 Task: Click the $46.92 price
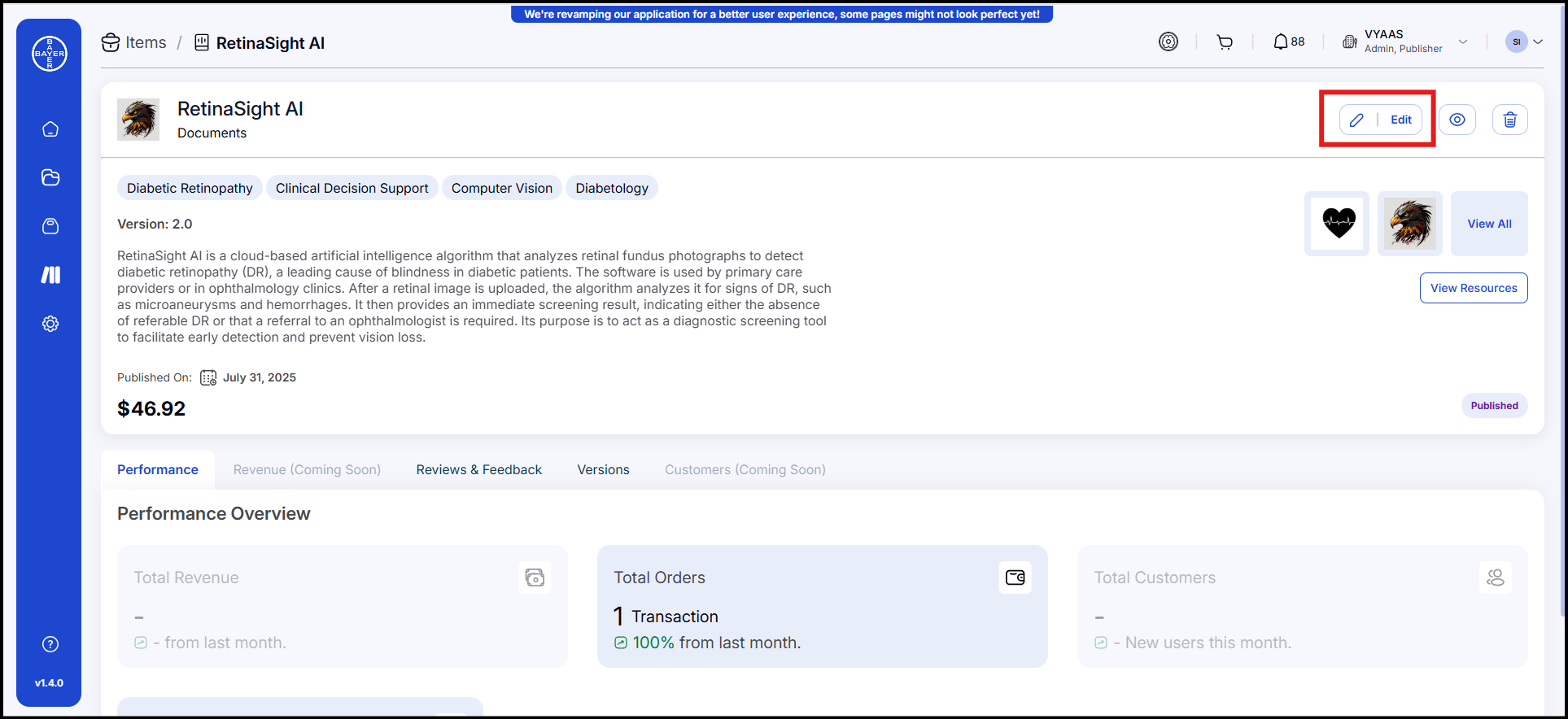151,408
